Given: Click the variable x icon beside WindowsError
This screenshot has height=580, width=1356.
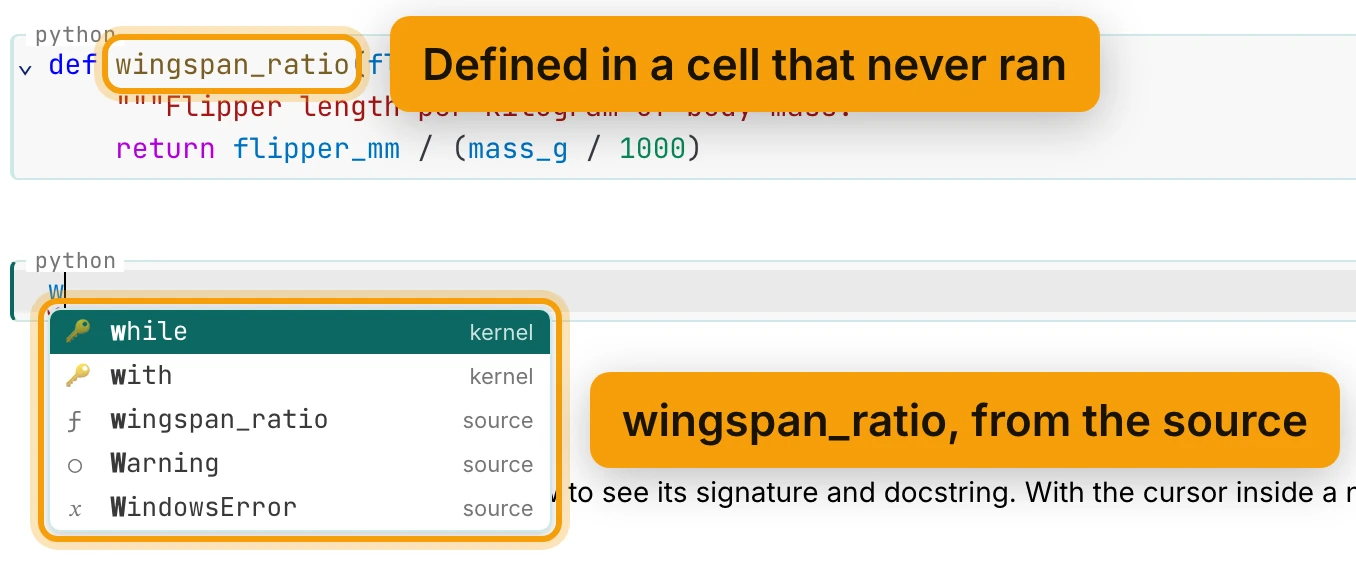Looking at the screenshot, I should (76, 509).
